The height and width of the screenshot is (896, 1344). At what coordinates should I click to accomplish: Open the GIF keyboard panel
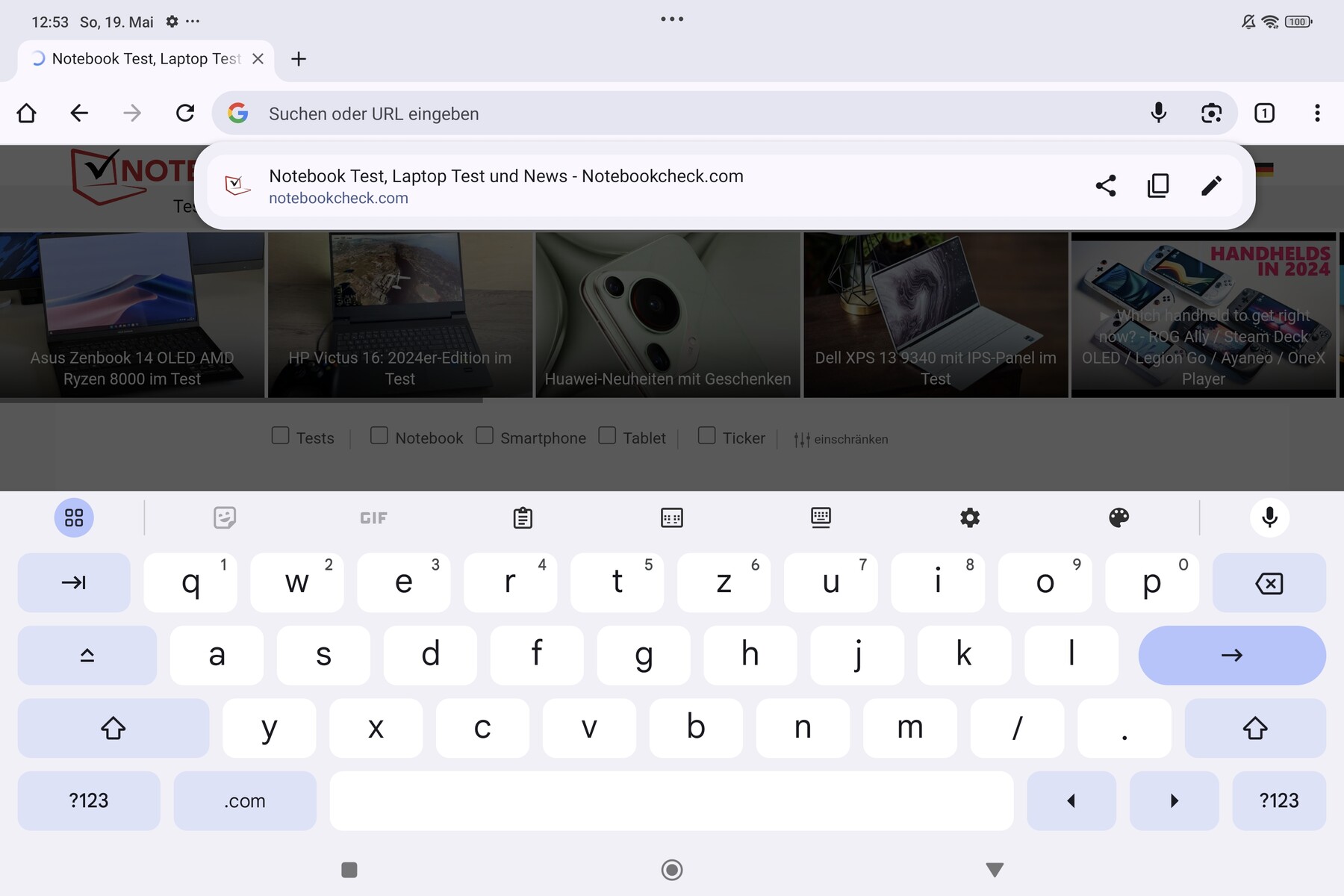pyautogui.click(x=373, y=517)
